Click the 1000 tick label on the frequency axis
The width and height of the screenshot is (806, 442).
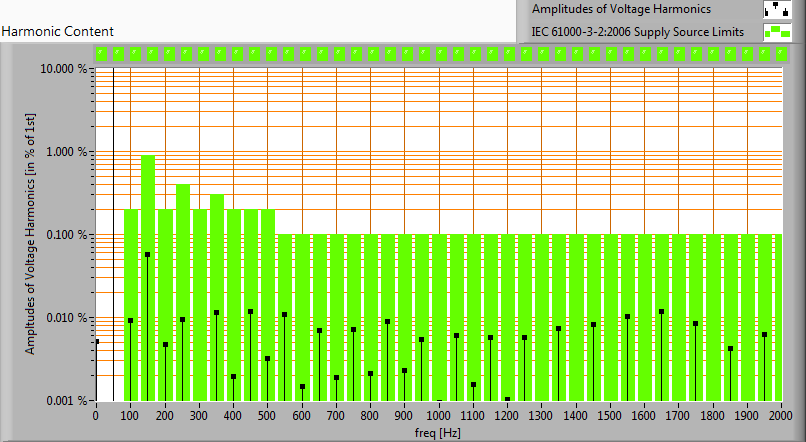(438, 414)
